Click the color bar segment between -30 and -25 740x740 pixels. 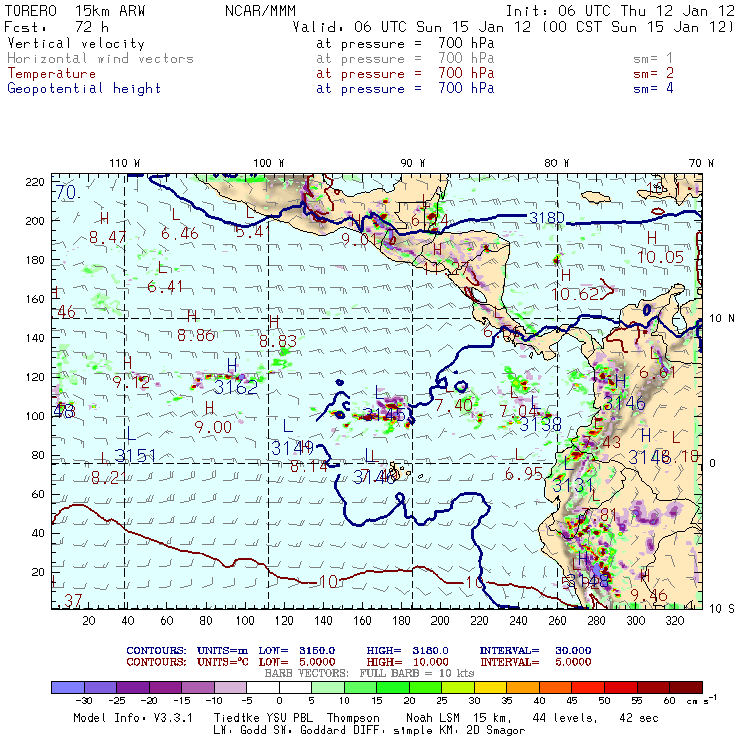pos(101,688)
